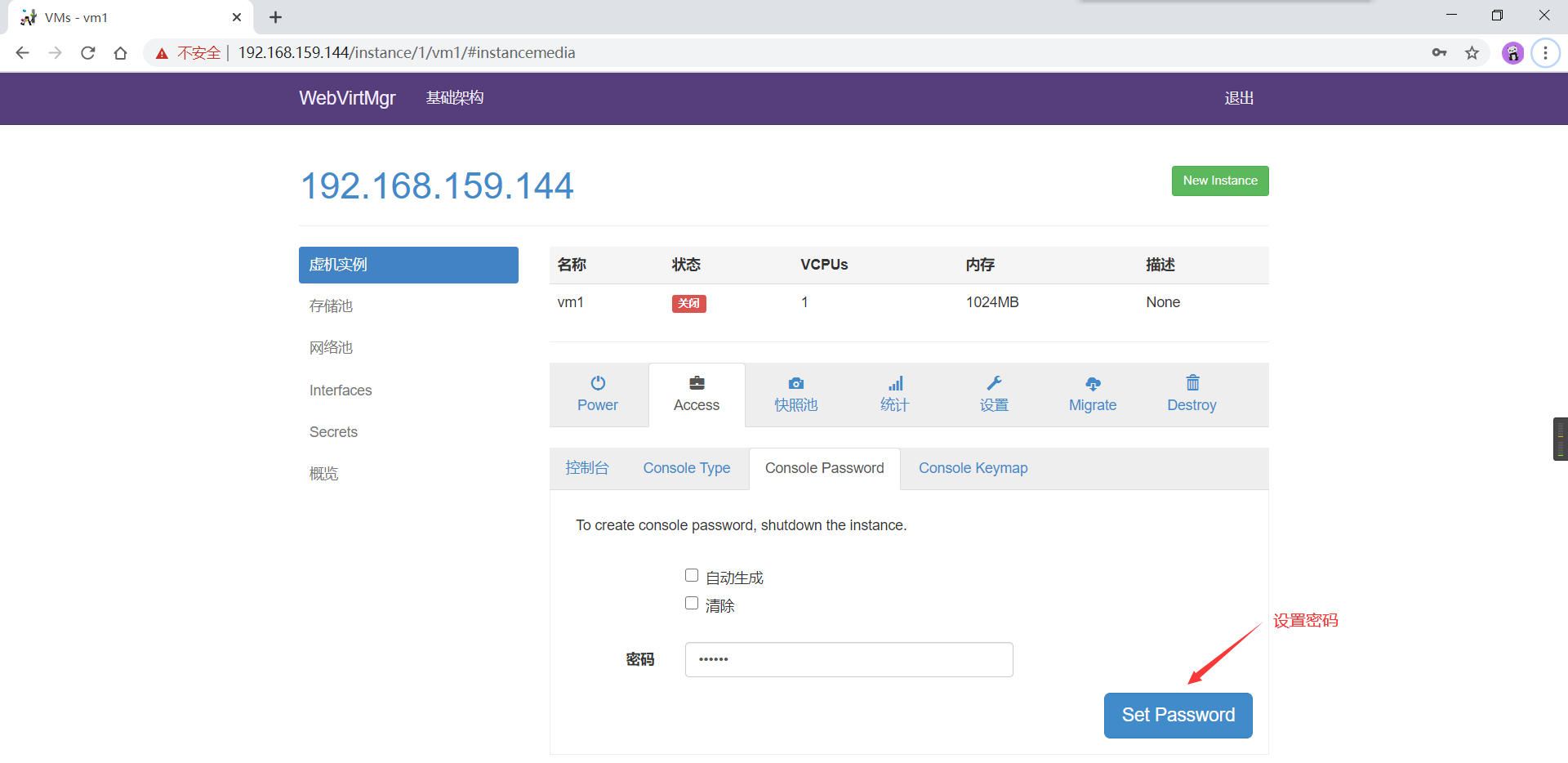
Task: Click the vm1 name cell
Action: 571,302
